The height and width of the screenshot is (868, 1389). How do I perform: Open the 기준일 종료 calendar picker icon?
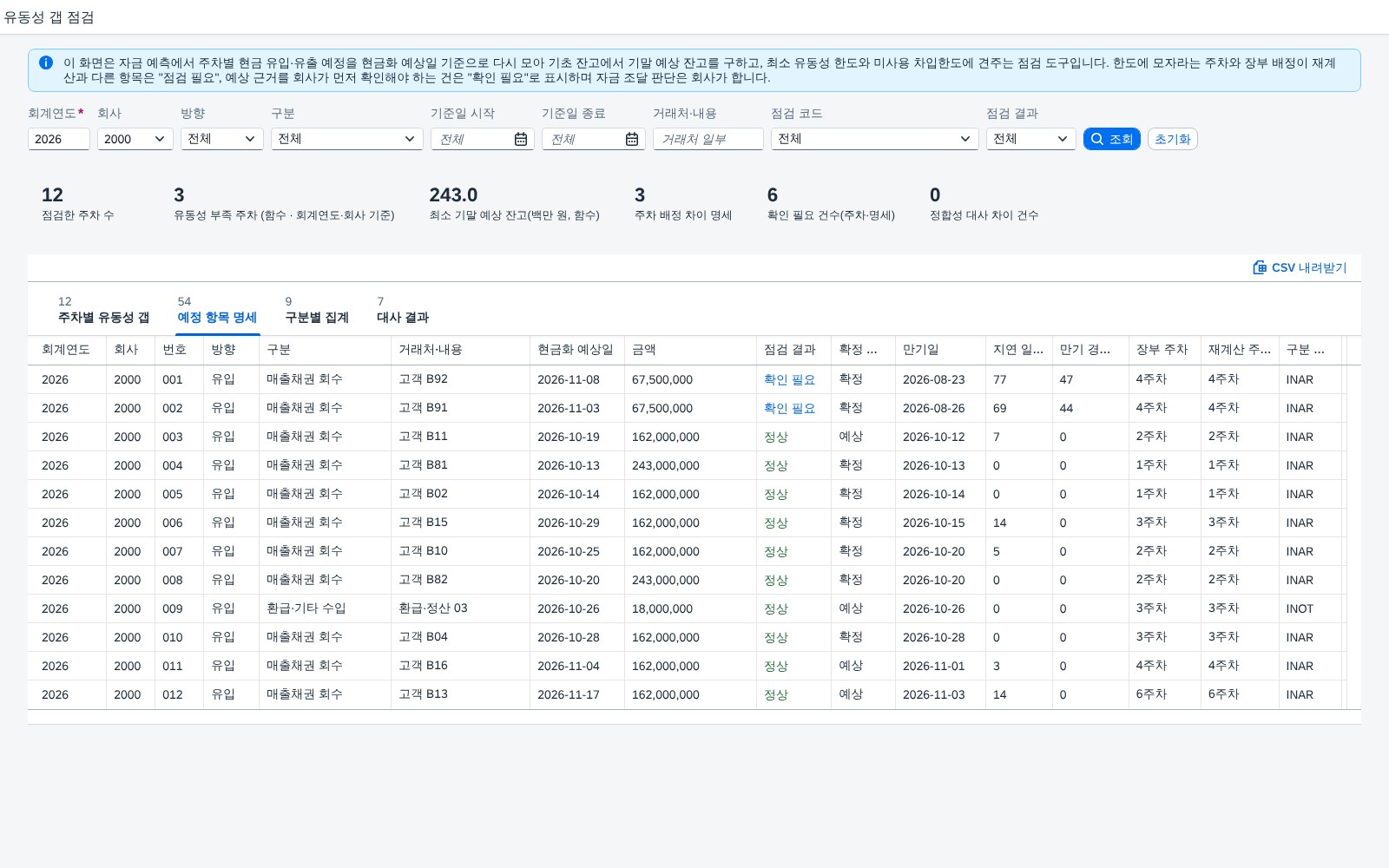632,139
